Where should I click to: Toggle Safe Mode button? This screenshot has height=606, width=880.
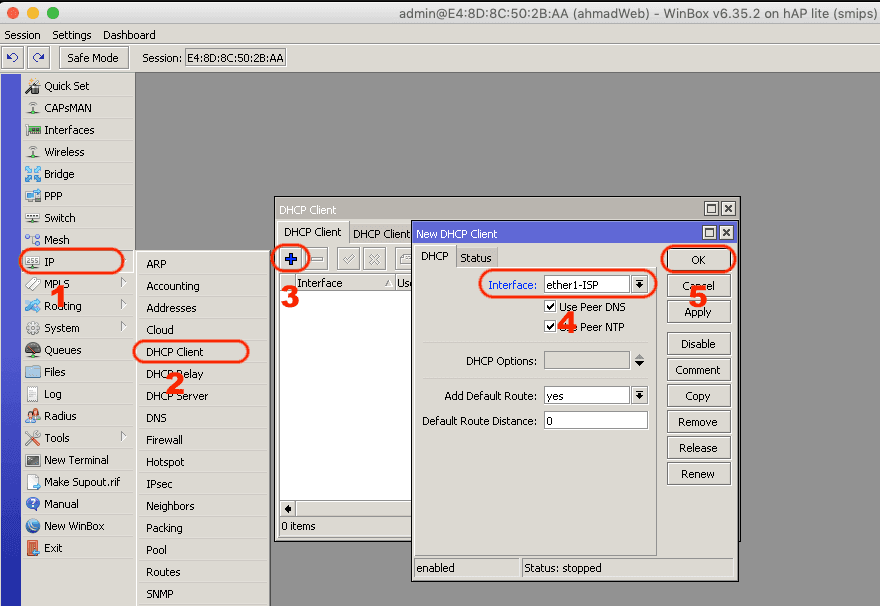pyautogui.click(x=93, y=58)
